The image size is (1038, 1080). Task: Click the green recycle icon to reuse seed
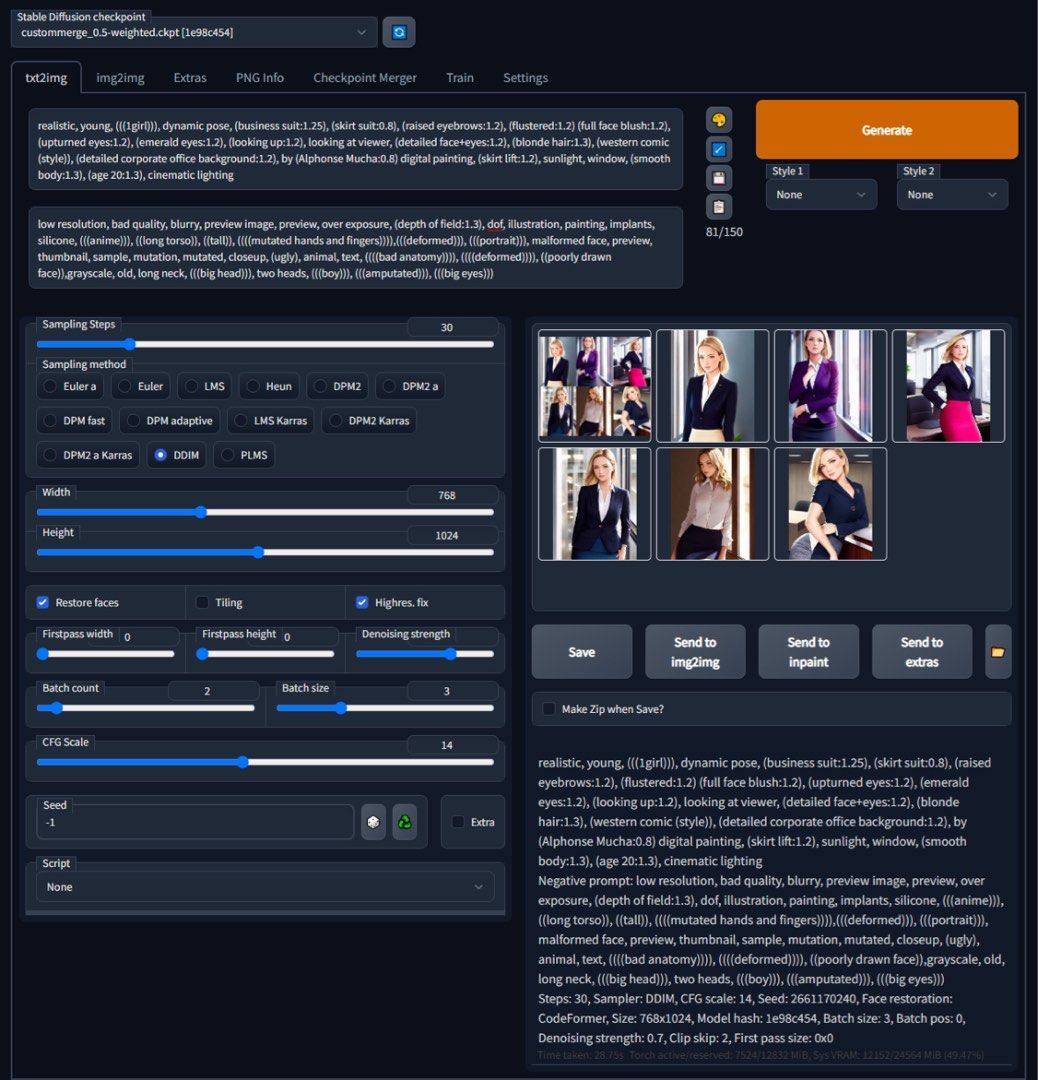404,822
